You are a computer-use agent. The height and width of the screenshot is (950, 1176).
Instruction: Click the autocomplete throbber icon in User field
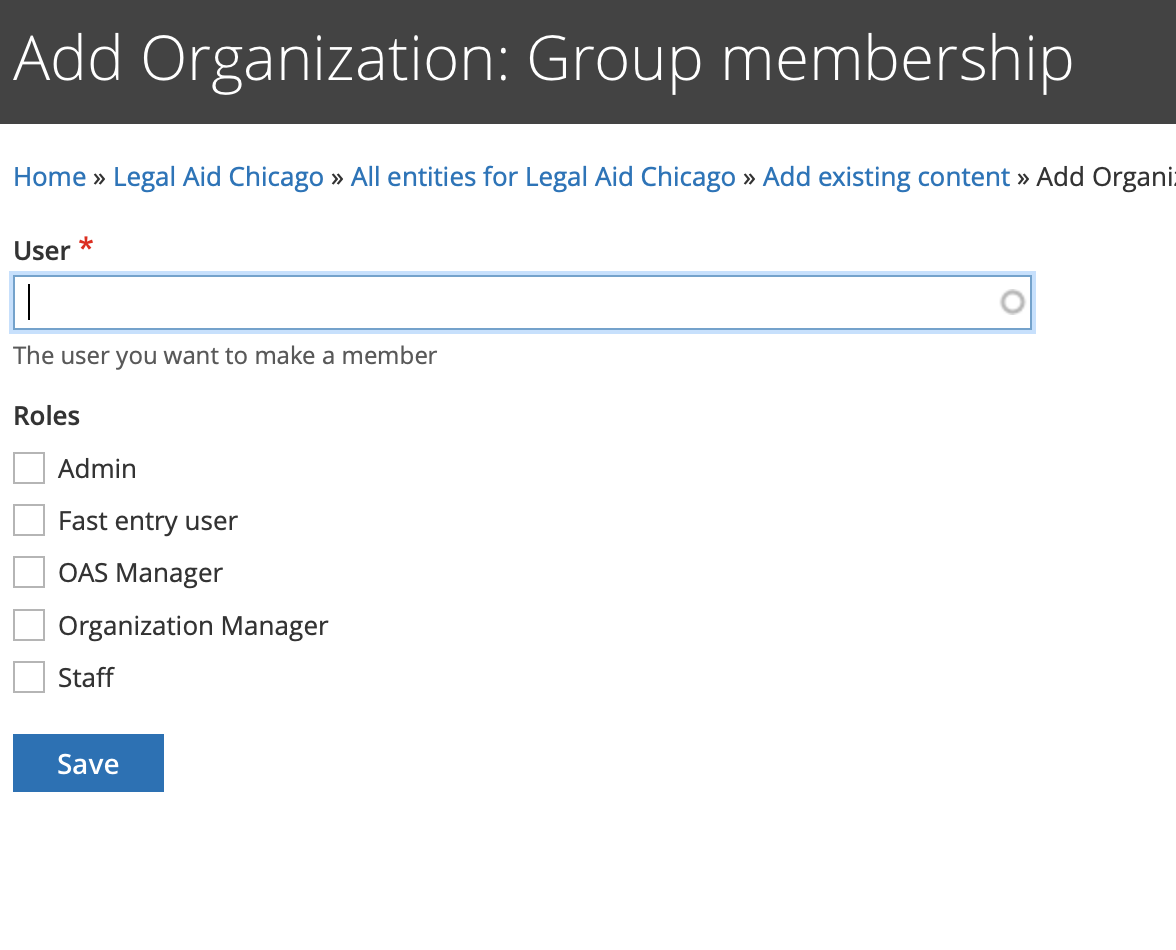tap(1012, 302)
